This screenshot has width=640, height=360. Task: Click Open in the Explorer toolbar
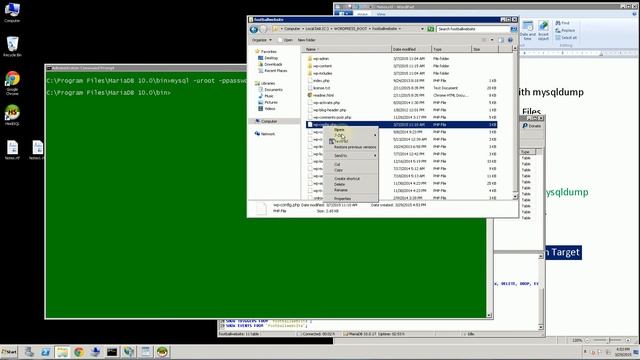(285, 40)
